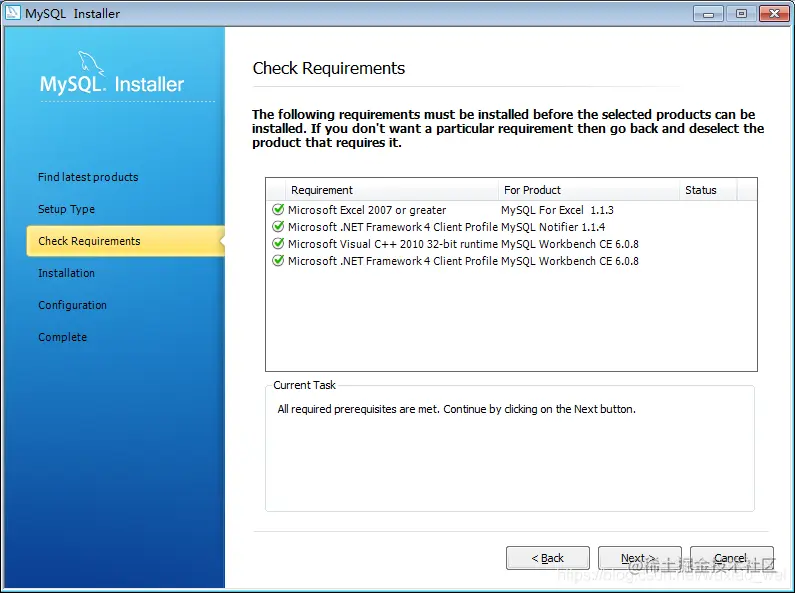
Task: Click .NET Framework 4 Client Profile for Workbench
Action: pos(393,261)
